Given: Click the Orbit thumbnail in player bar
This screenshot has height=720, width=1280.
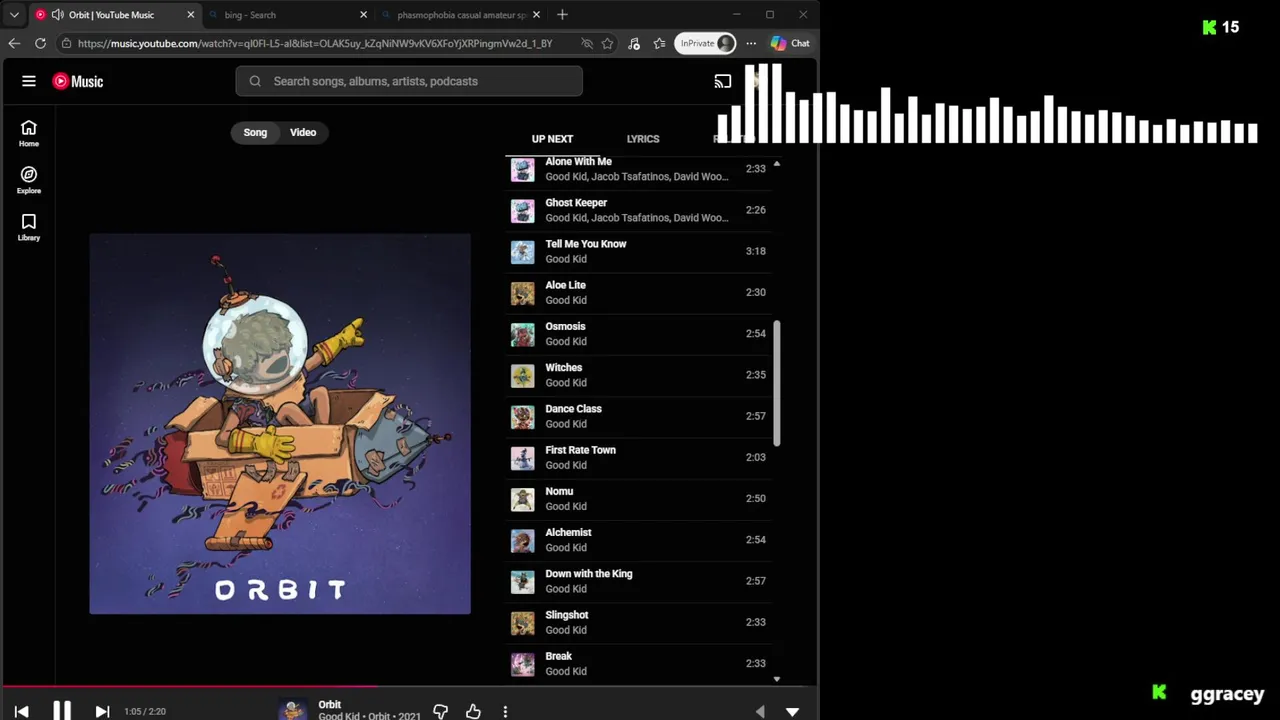Looking at the screenshot, I should 292,711.
